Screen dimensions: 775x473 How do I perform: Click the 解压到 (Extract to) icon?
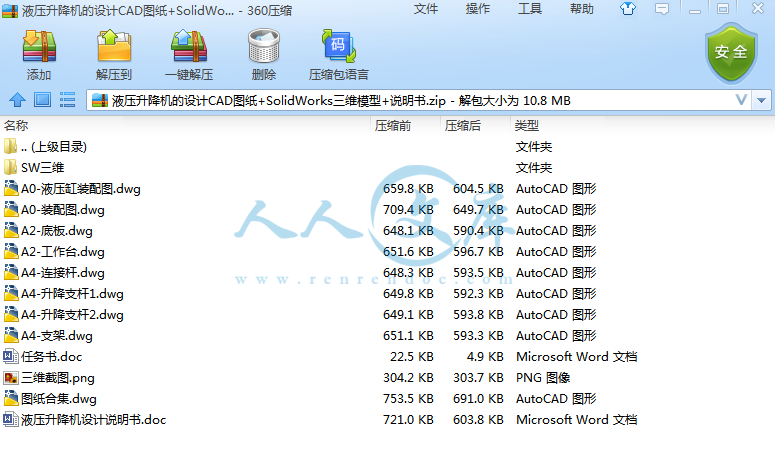pyautogui.click(x=114, y=46)
